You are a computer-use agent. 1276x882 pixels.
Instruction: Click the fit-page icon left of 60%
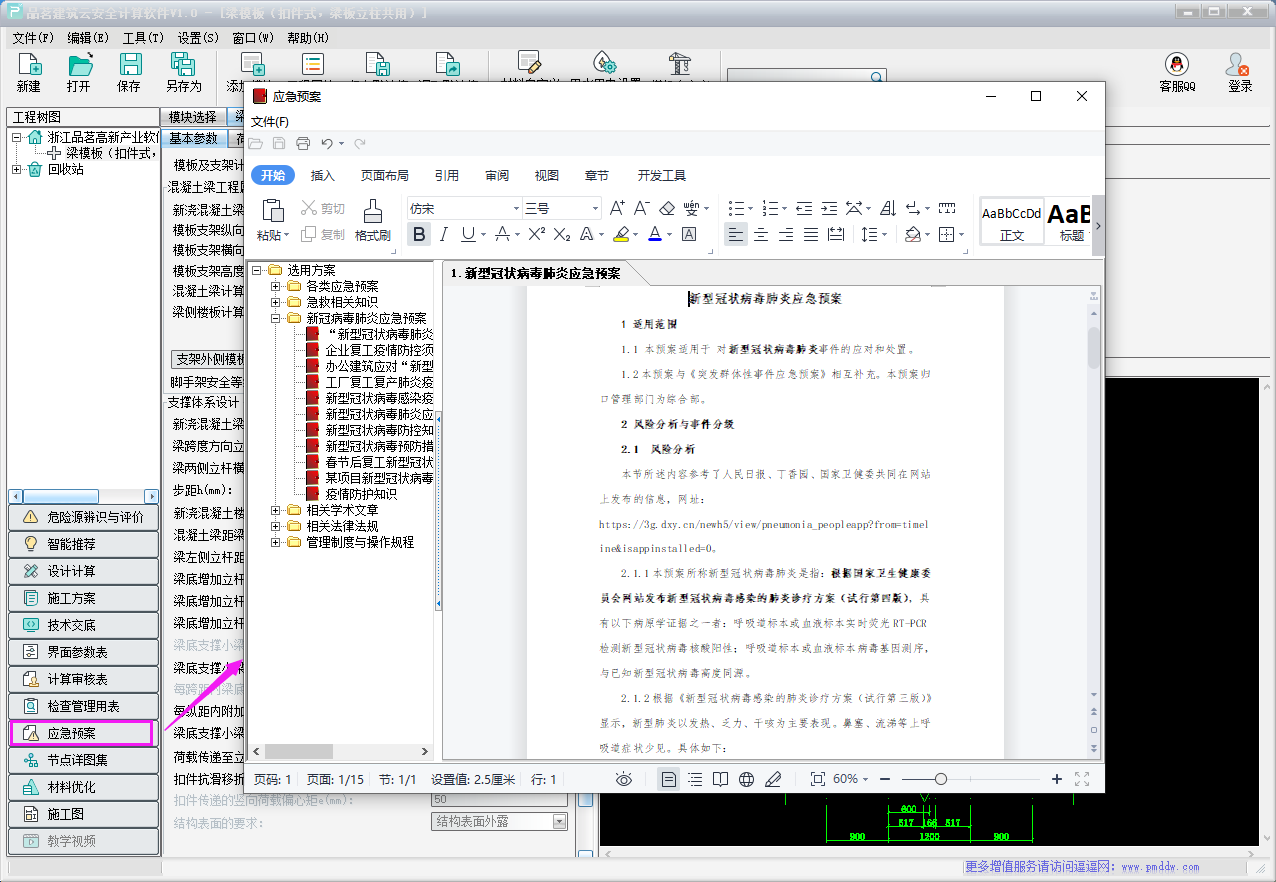coord(818,779)
